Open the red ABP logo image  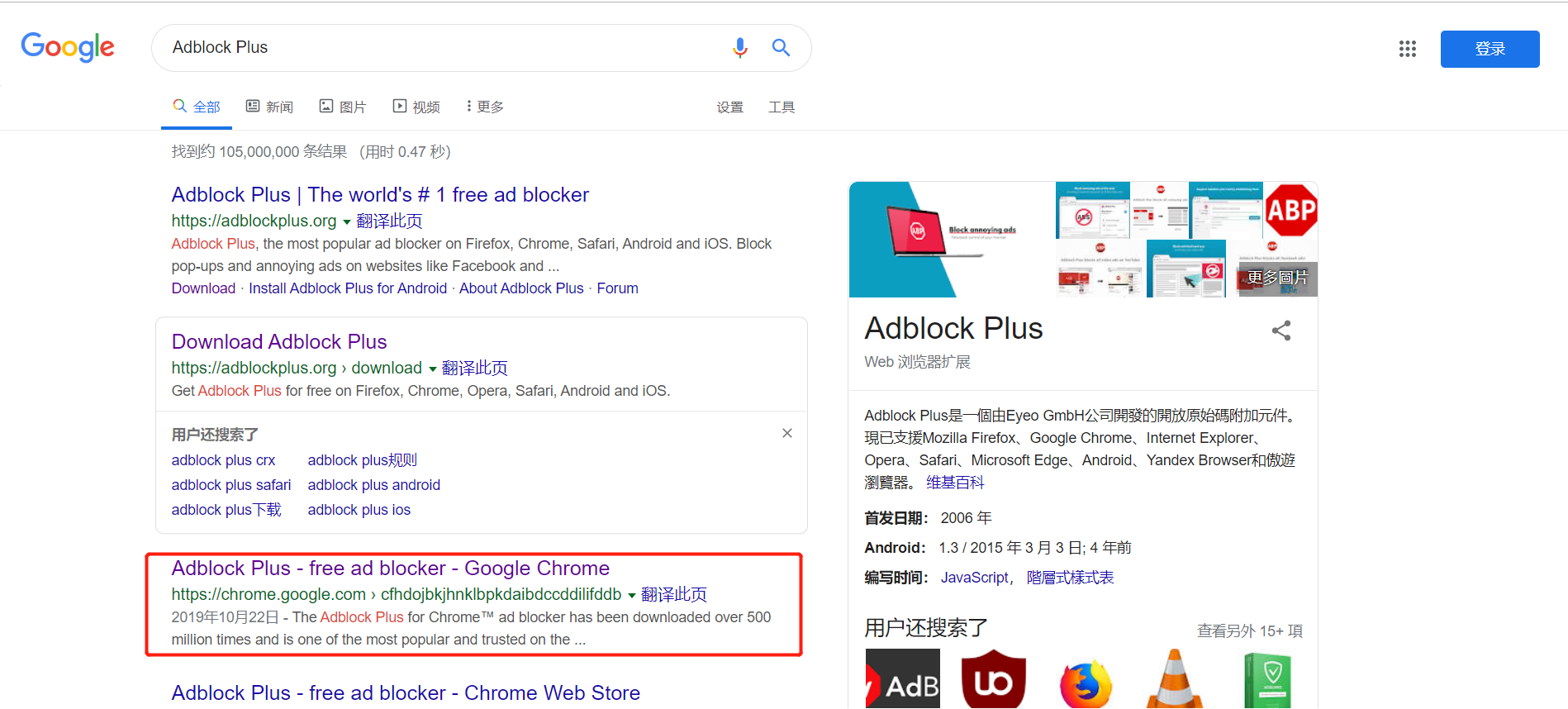pos(1290,210)
